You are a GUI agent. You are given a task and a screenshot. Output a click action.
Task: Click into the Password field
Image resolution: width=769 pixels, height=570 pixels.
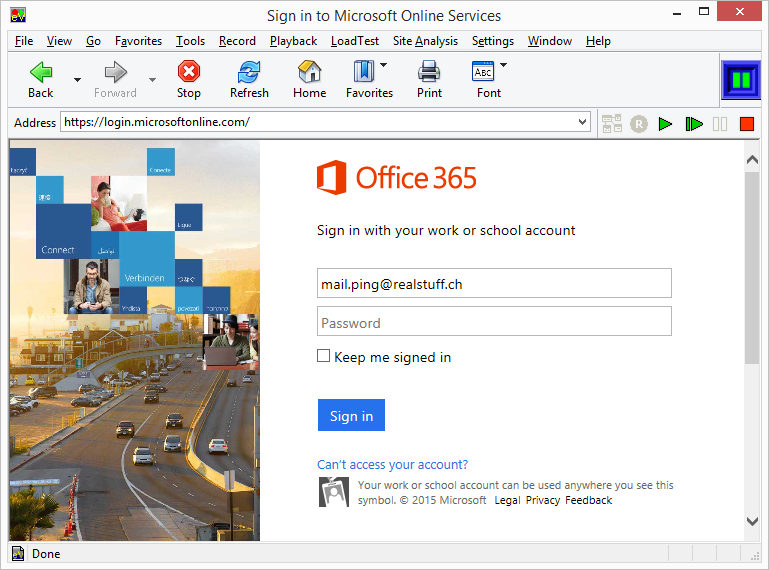(x=494, y=321)
